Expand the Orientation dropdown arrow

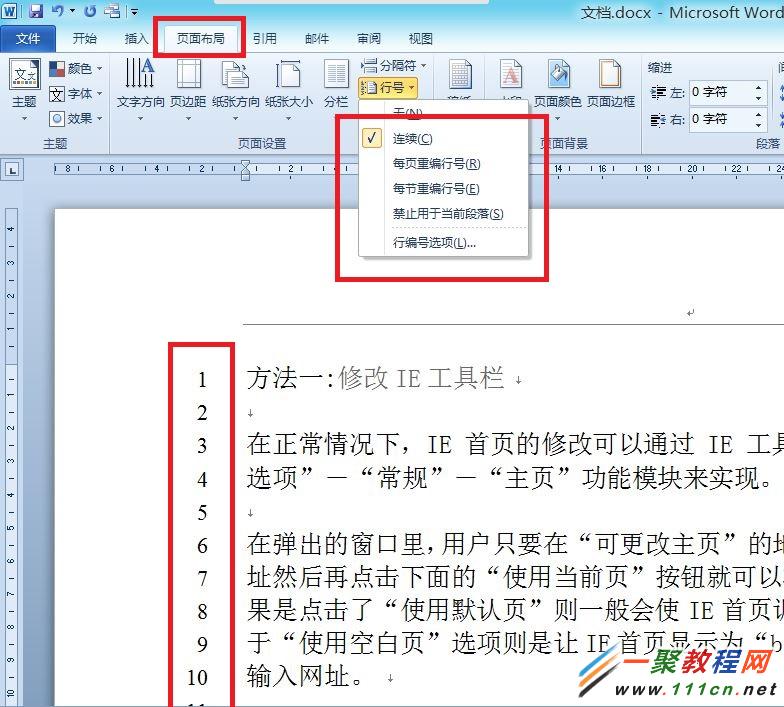(236, 118)
